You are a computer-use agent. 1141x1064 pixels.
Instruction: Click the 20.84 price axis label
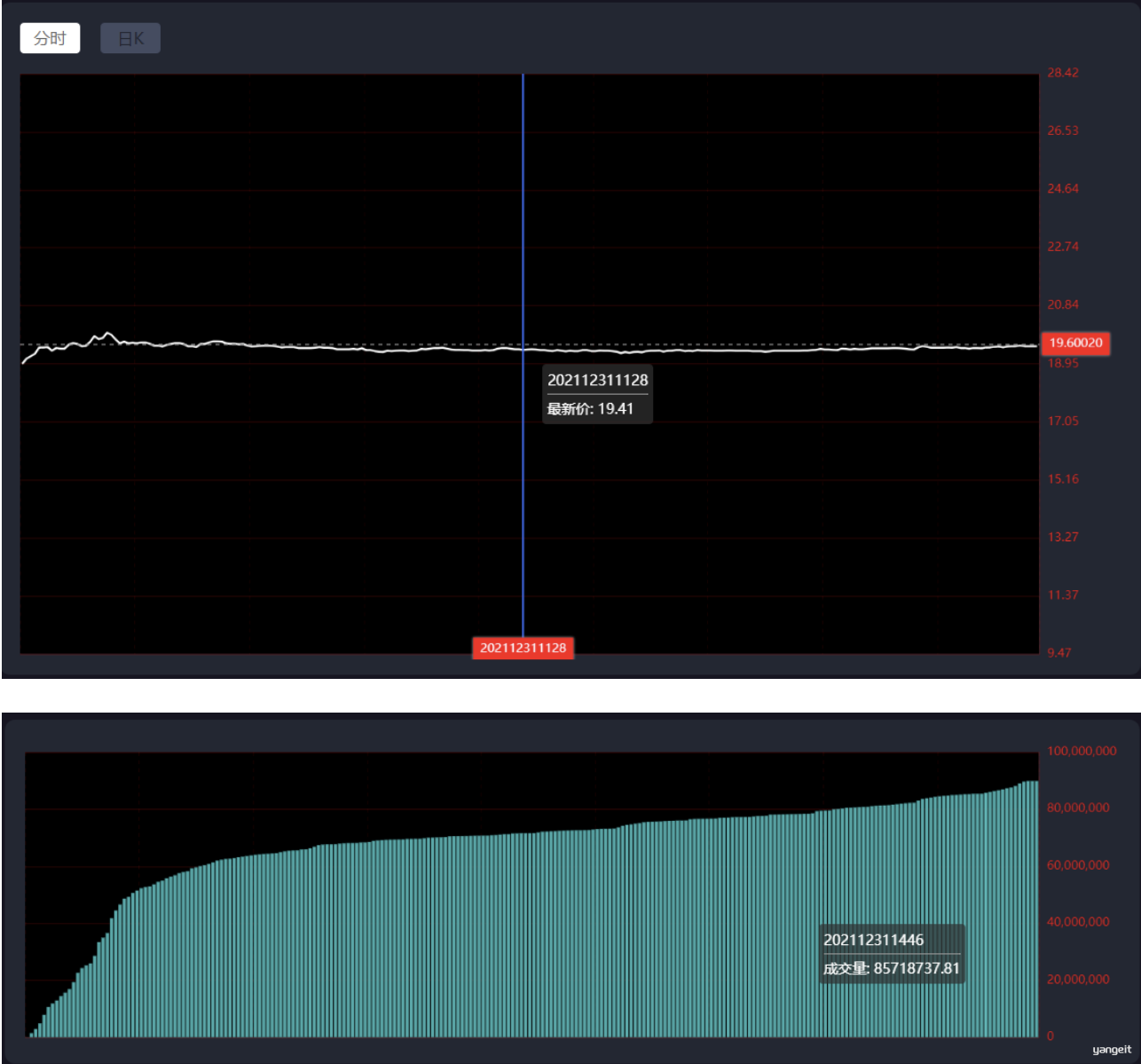[x=1062, y=304]
